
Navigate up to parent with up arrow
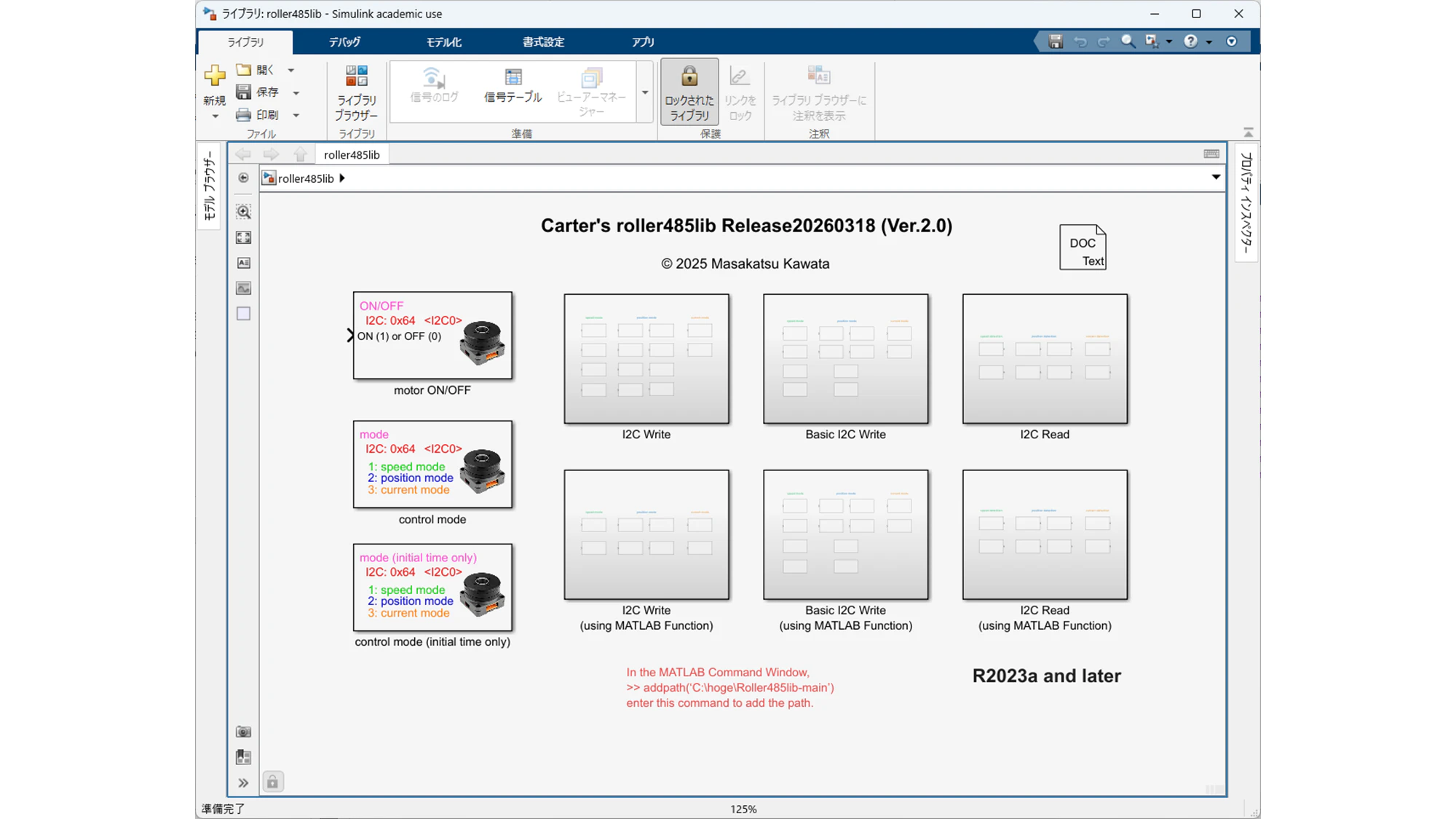[300, 154]
